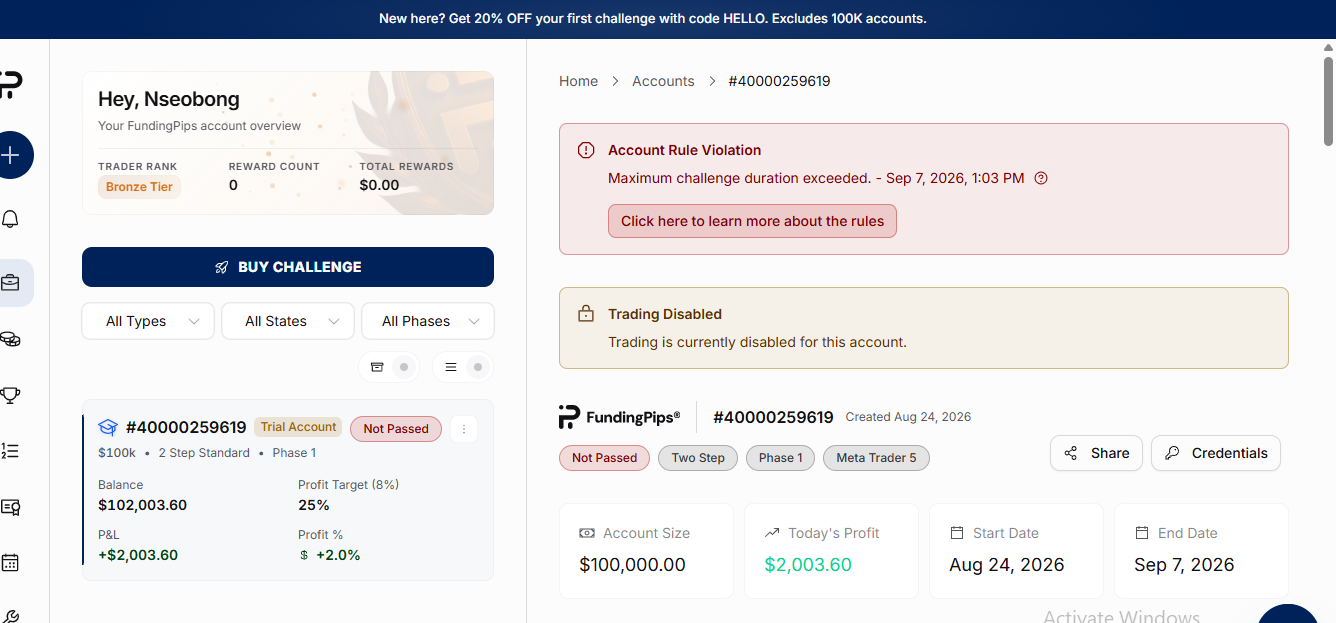Expand the All Phases dropdown
Screen dimensions: 1336x623
(428, 321)
